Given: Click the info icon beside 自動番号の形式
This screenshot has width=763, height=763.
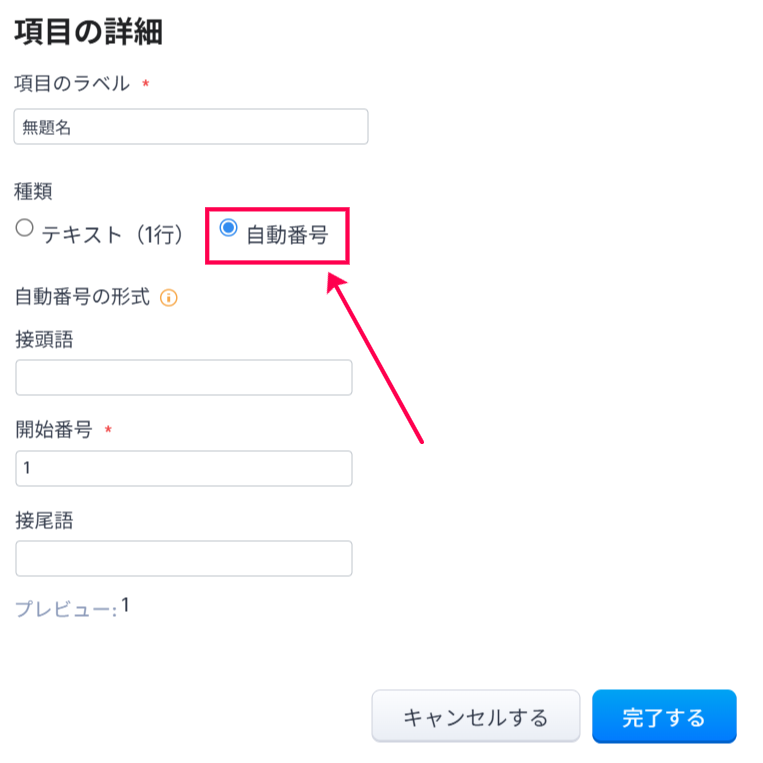Looking at the screenshot, I should (x=169, y=297).
